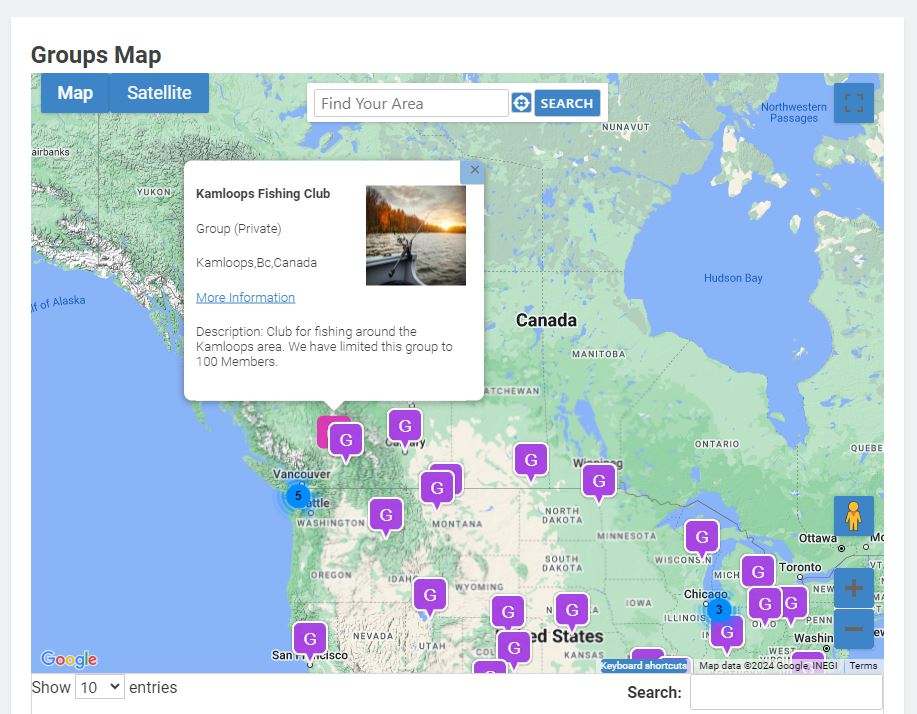917x714 pixels.
Task: Click the Street View Pegman icon
Action: coord(852,516)
